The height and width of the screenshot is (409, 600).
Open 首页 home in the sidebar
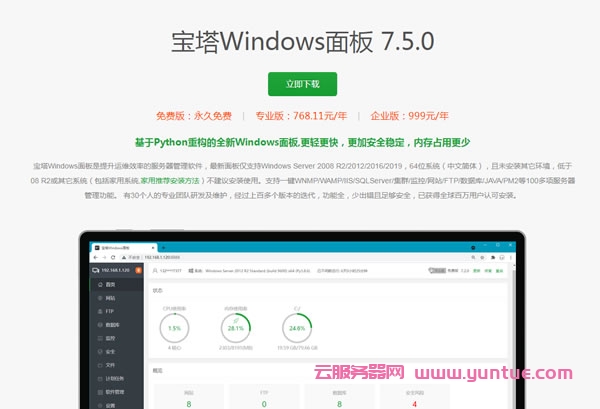pos(111,284)
